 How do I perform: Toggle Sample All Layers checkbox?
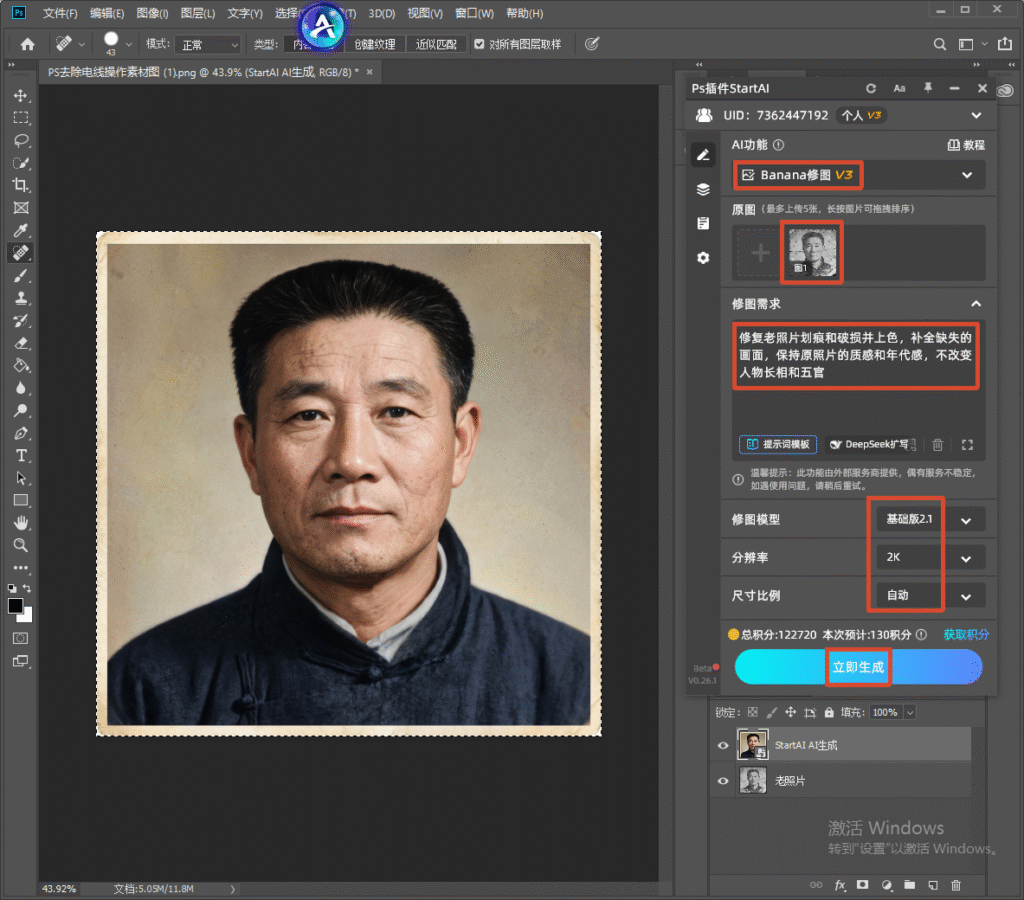click(479, 44)
